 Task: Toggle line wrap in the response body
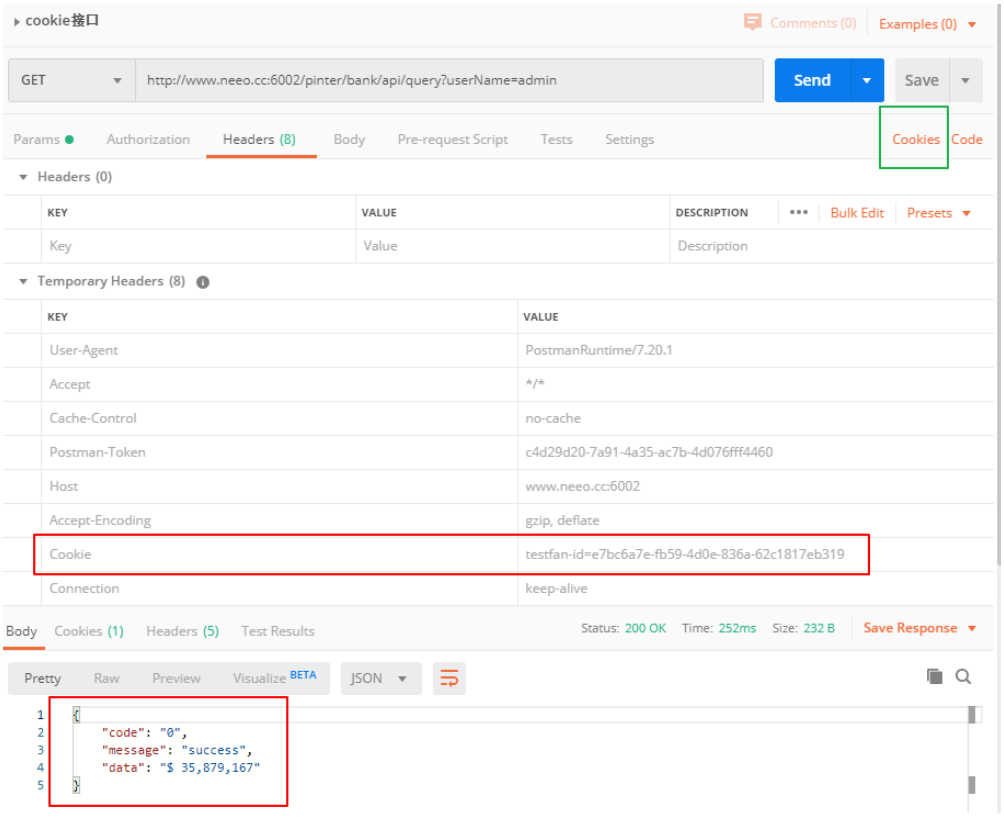tap(449, 678)
